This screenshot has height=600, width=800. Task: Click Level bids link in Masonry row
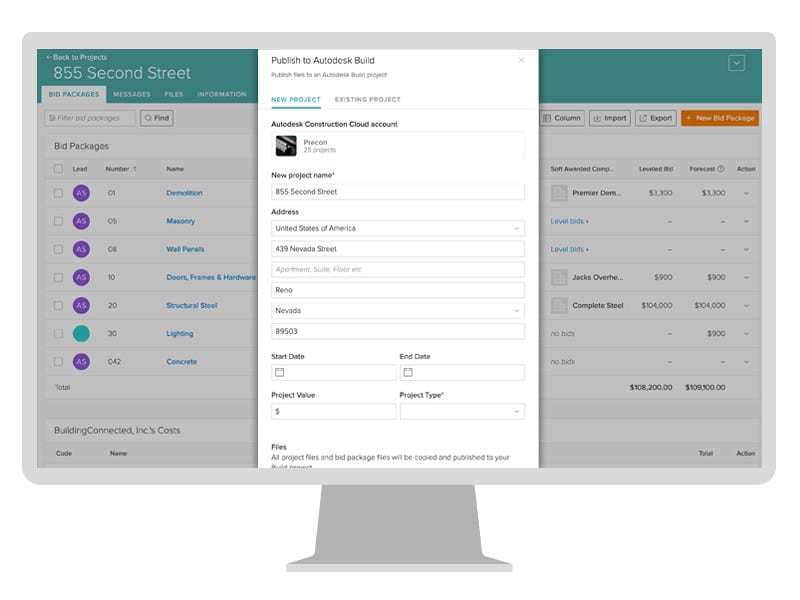pos(569,221)
